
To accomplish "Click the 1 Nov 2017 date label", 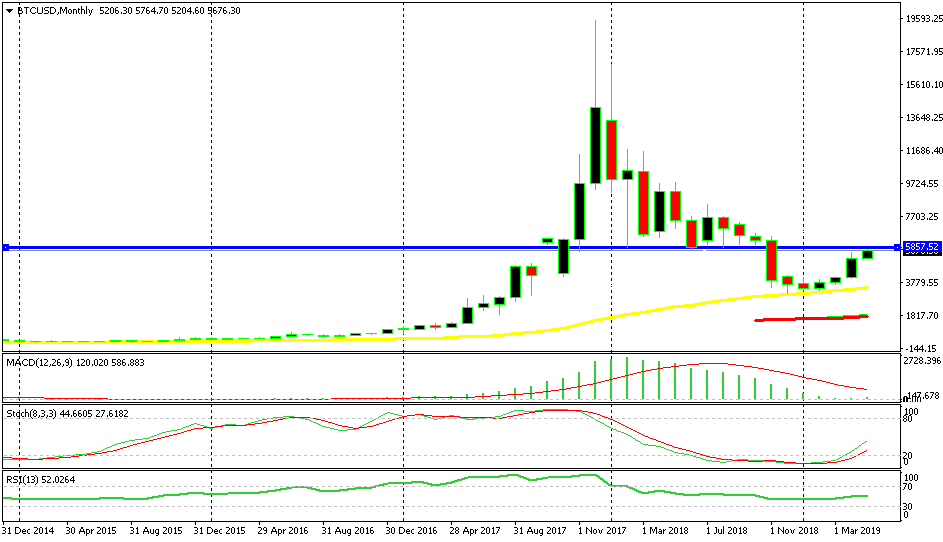I will pos(602,531).
